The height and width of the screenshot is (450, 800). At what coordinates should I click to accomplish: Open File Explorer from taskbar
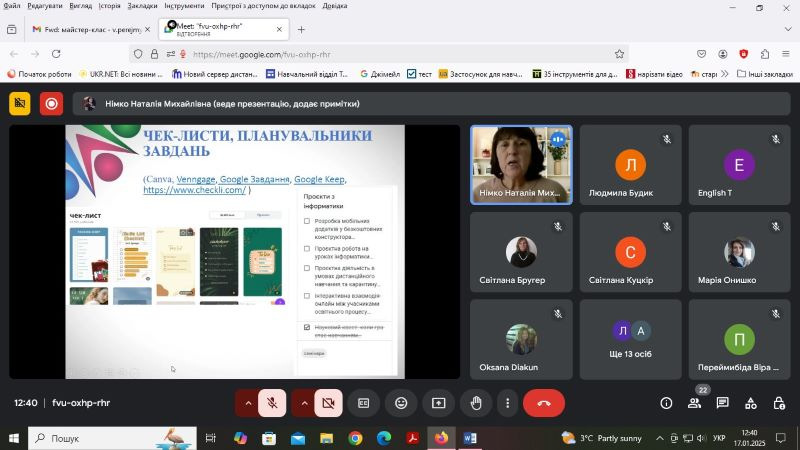pos(327,438)
